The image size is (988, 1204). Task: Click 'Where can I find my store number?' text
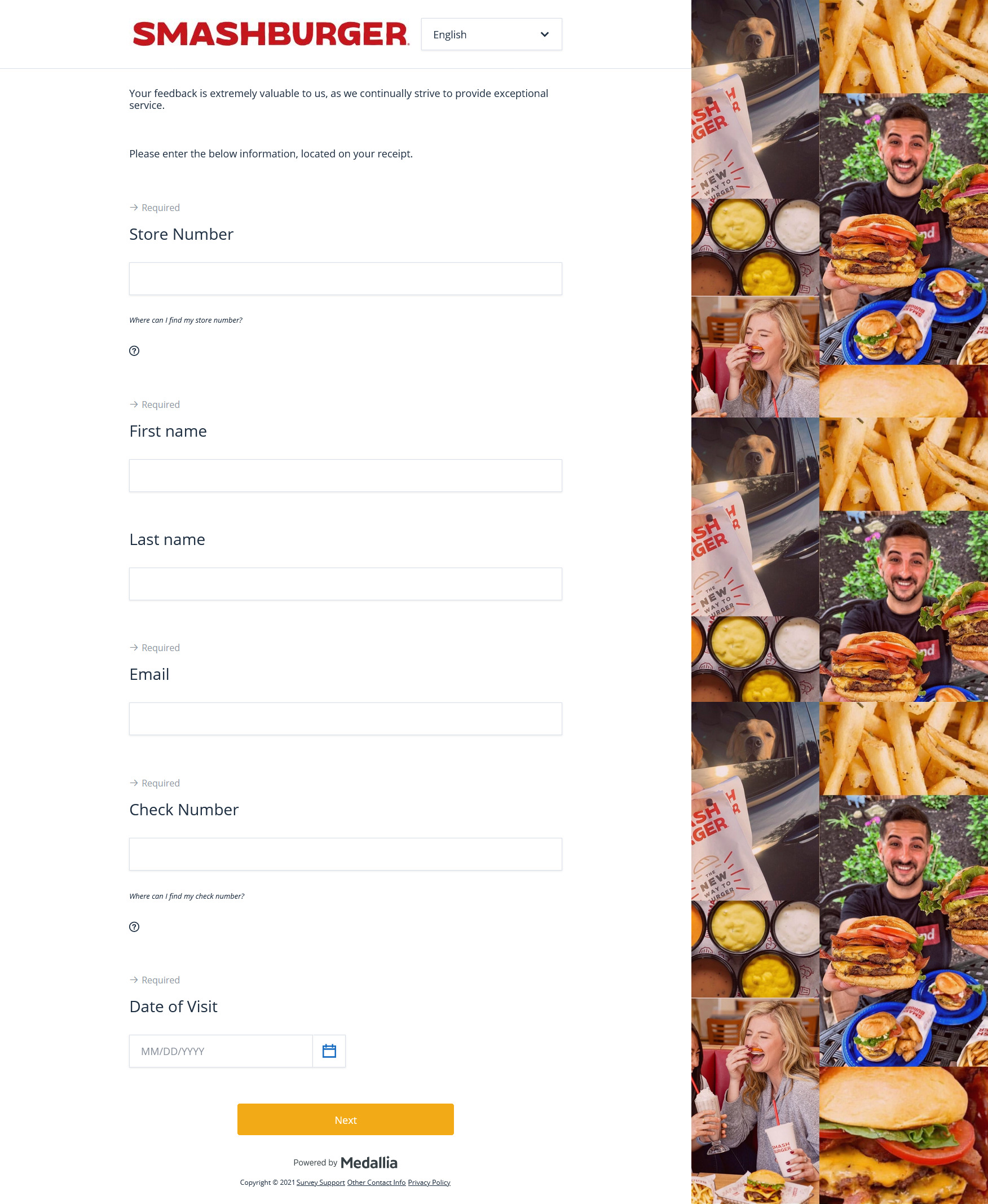[186, 320]
